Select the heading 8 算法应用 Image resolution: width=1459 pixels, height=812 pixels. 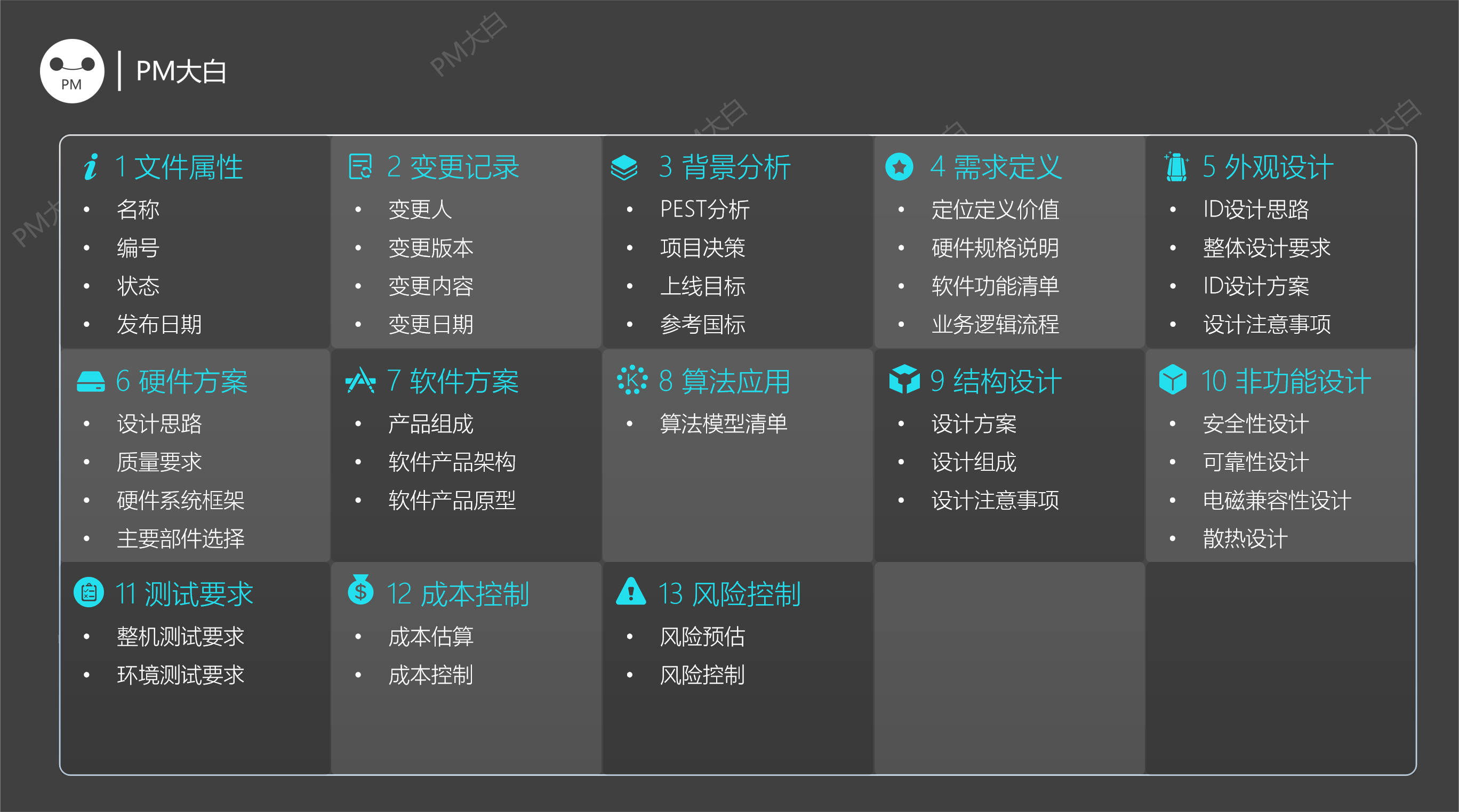point(724,381)
